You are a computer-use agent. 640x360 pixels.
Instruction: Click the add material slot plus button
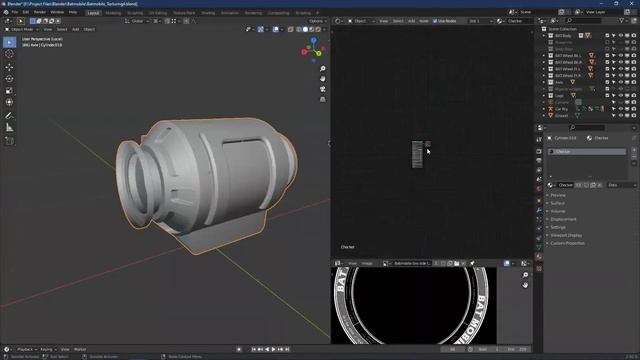coord(634,150)
